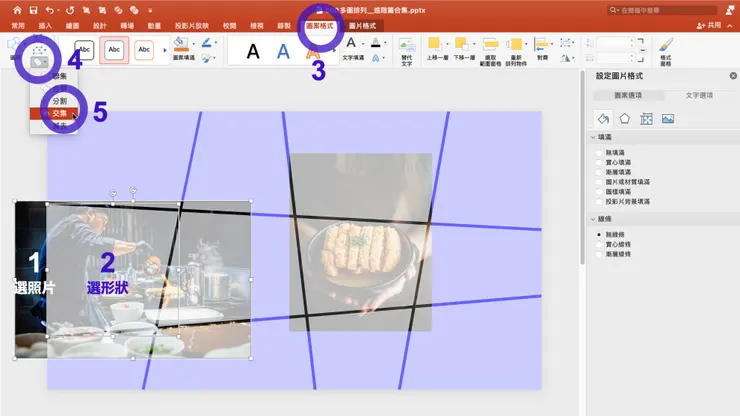Click the shape outline pen icon
This screenshot has height=416, width=740.
coord(206,43)
